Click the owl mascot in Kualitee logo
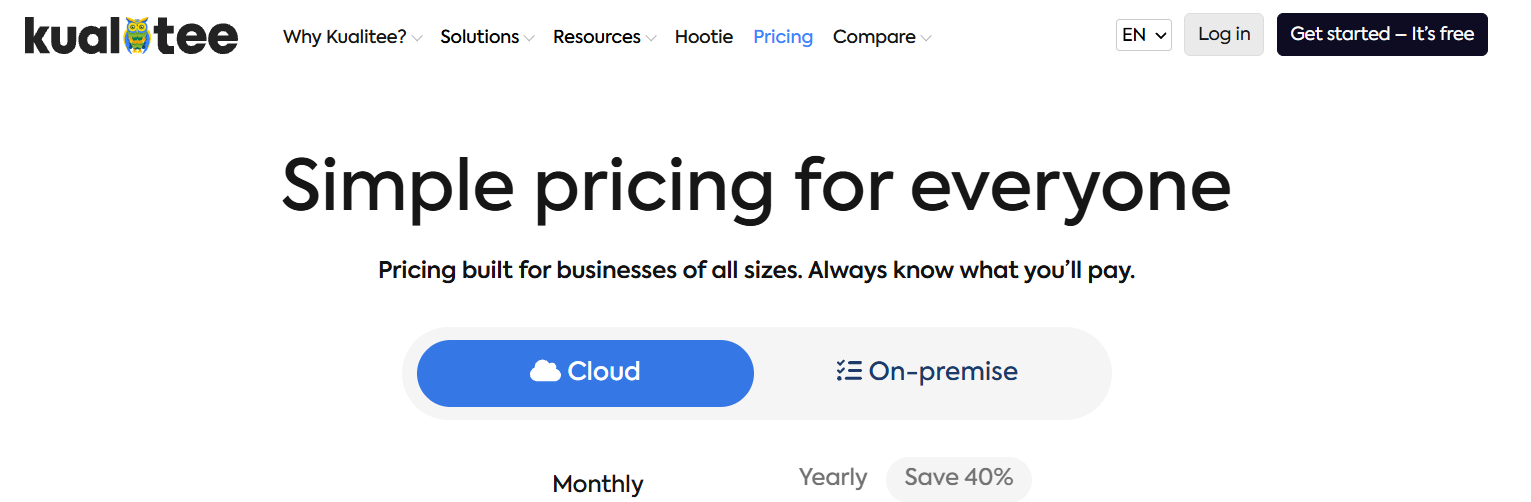The image size is (1531, 502). coord(137,36)
